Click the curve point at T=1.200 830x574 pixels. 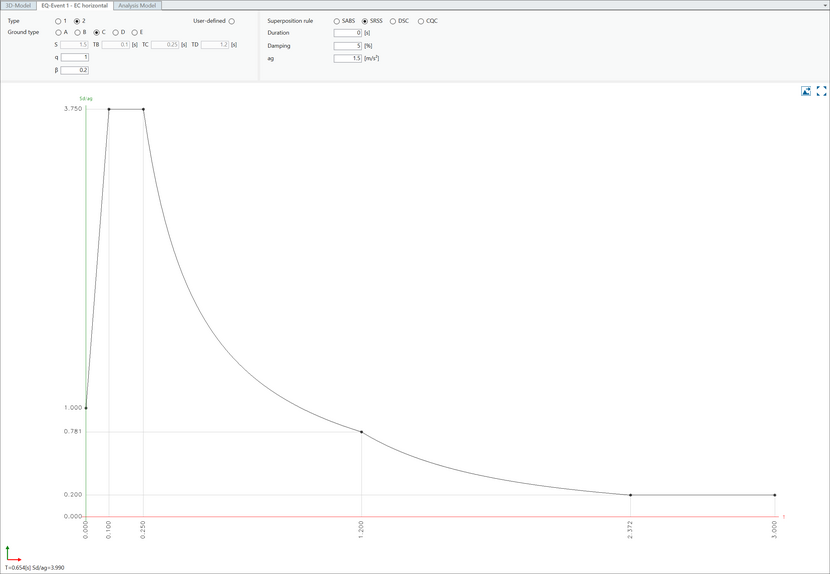click(361, 432)
